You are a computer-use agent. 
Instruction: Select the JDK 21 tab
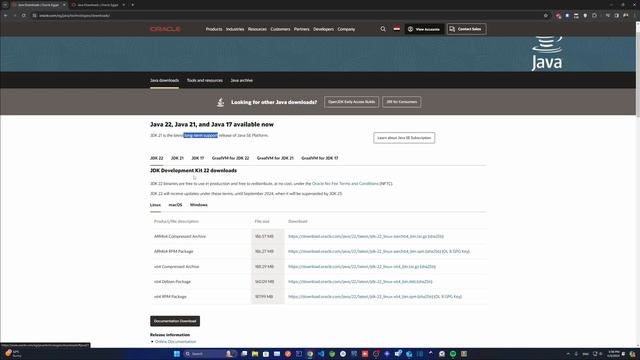coord(177,158)
